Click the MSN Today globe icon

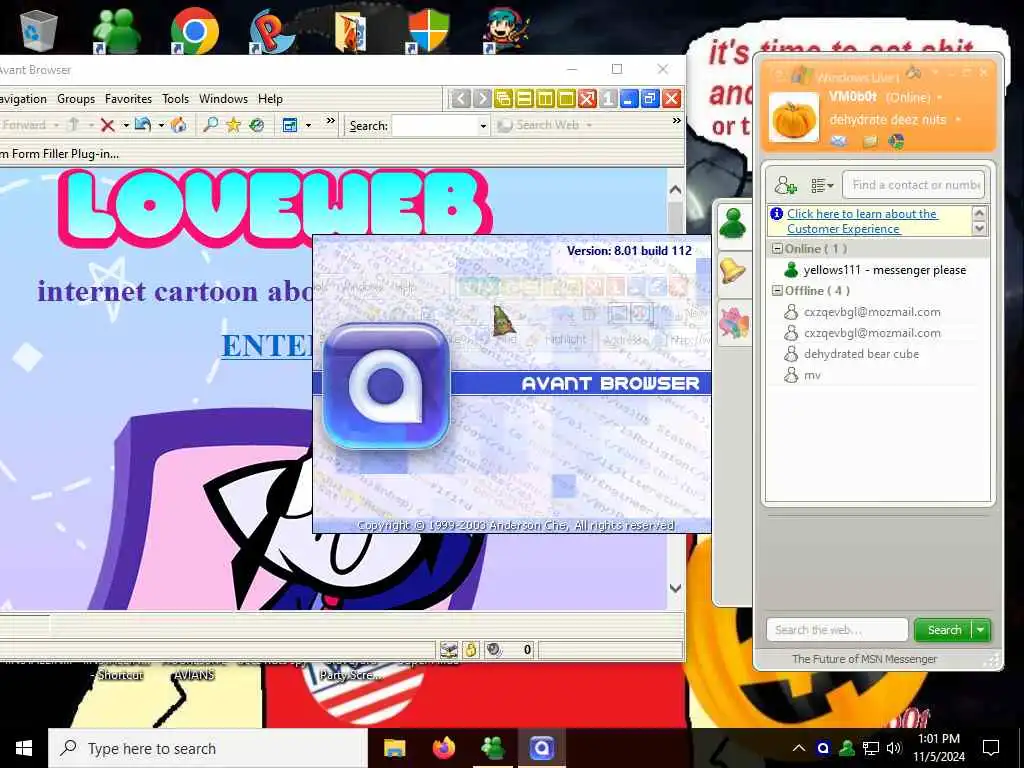click(x=897, y=141)
